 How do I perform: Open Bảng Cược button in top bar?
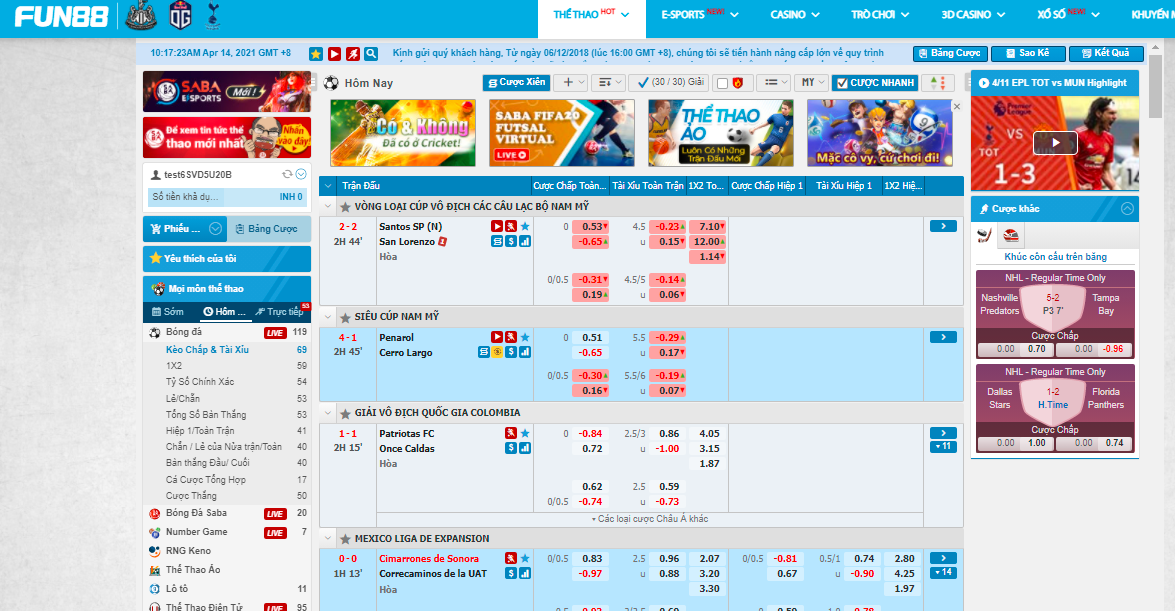click(x=949, y=53)
